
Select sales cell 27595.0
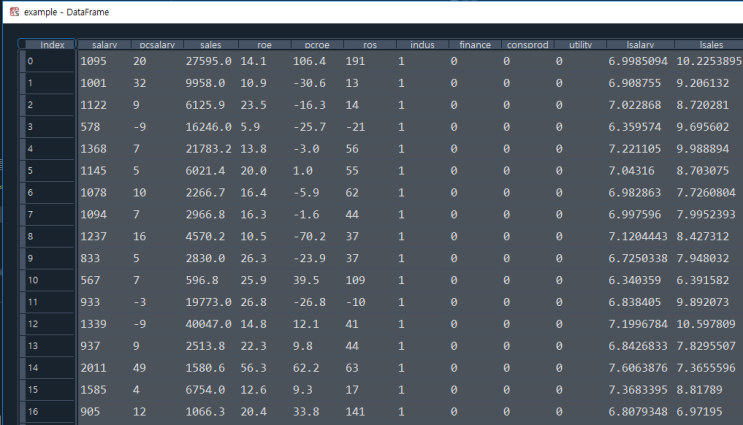coord(208,61)
